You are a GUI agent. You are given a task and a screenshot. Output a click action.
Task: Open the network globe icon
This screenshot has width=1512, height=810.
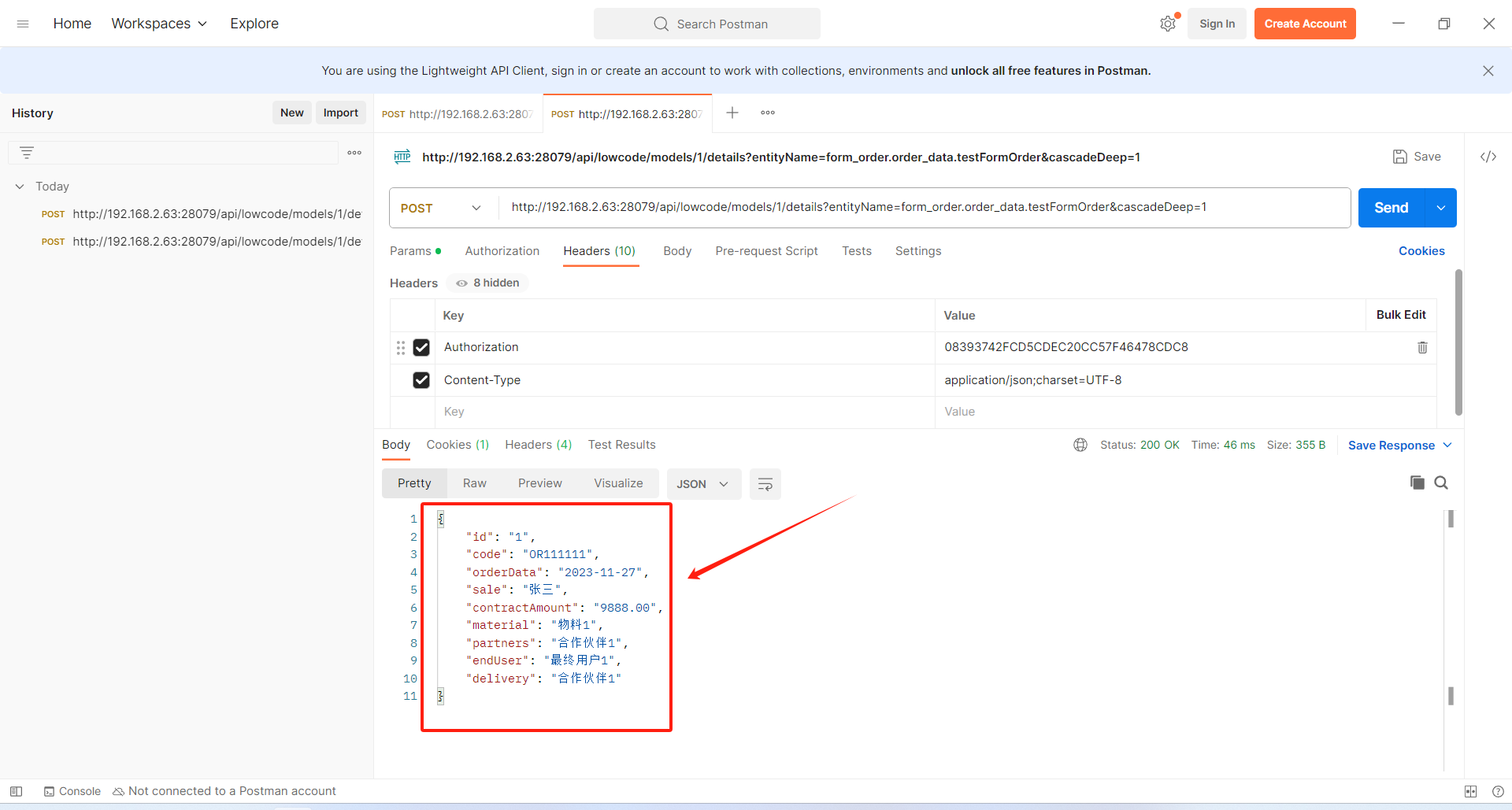(1080, 445)
